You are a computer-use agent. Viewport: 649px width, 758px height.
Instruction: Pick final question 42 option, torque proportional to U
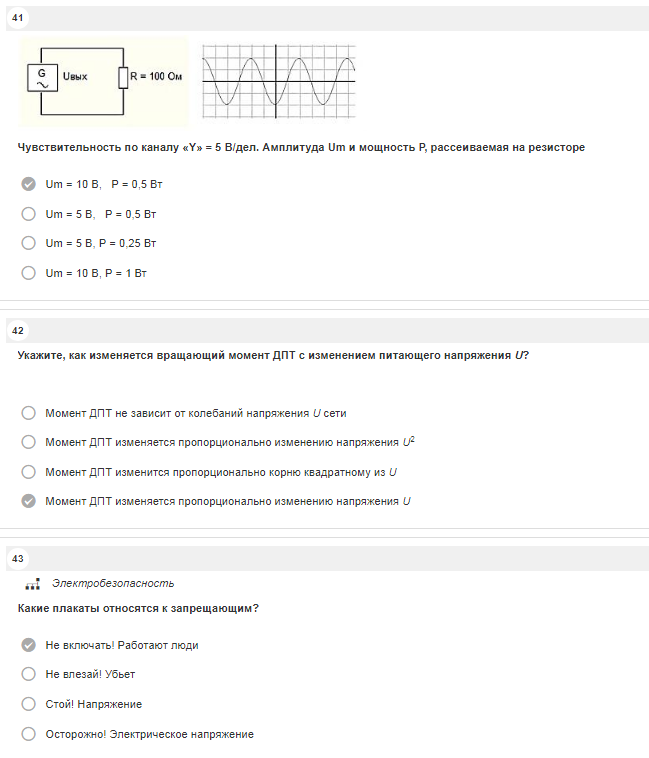pyautogui.click(x=29, y=501)
